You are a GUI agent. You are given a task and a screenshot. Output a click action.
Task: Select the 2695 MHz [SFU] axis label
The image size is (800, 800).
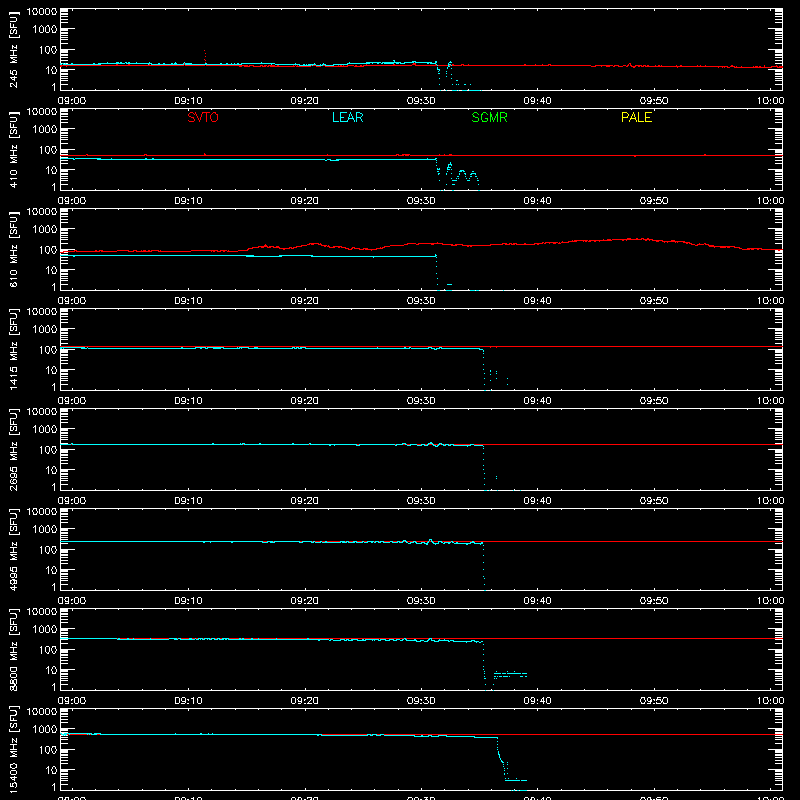coord(13,449)
